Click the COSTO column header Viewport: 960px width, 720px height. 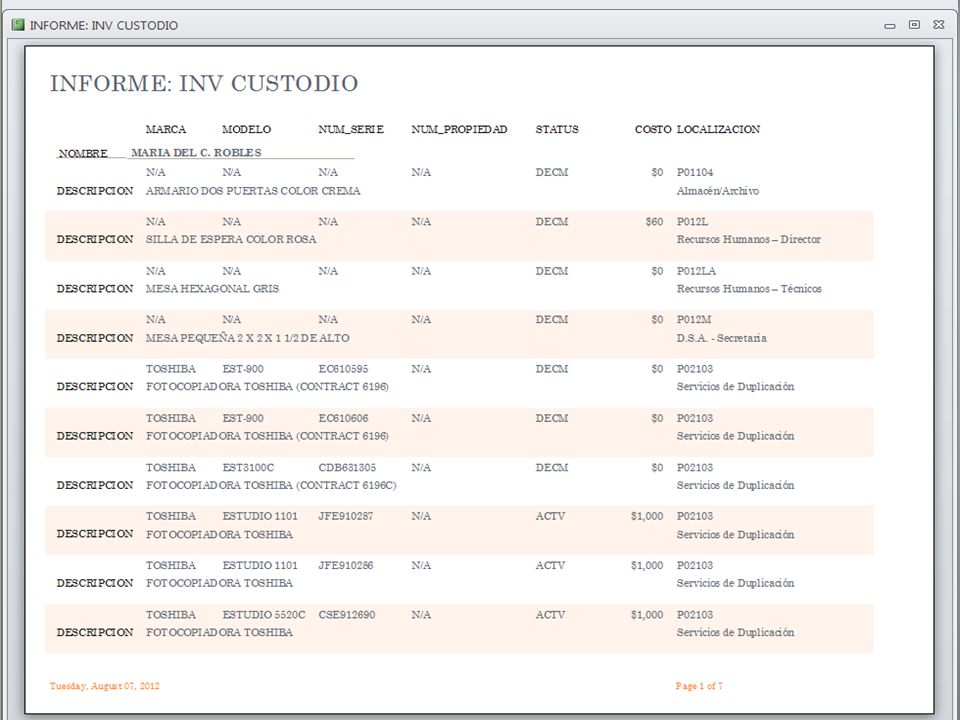[653, 129]
